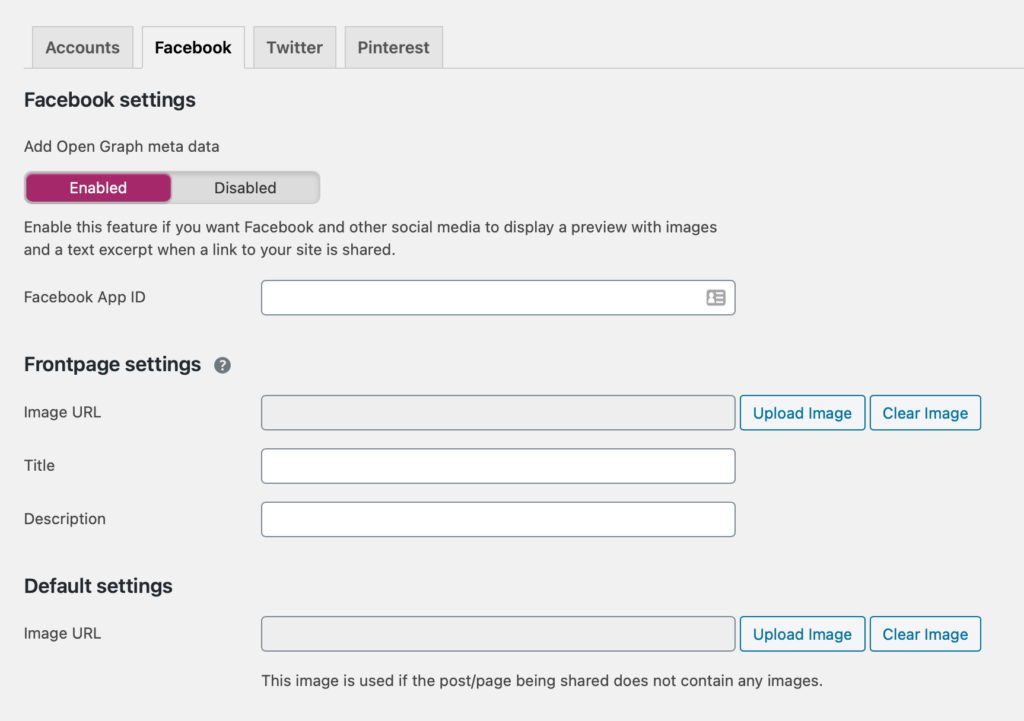1024x721 pixels.
Task: Upload Image for Default settings
Action: tap(802, 634)
